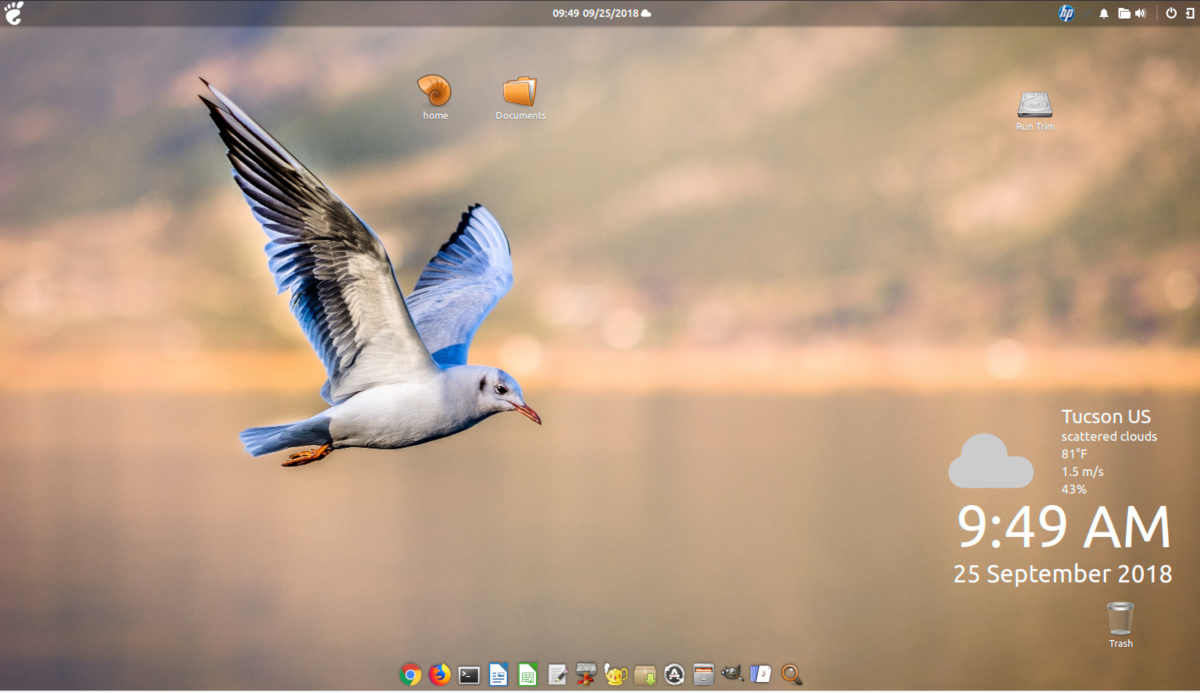This screenshot has height=693, width=1200.
Task: Click the log out icon in panel
Action: pyautogui.click(x=1189, y=13)
